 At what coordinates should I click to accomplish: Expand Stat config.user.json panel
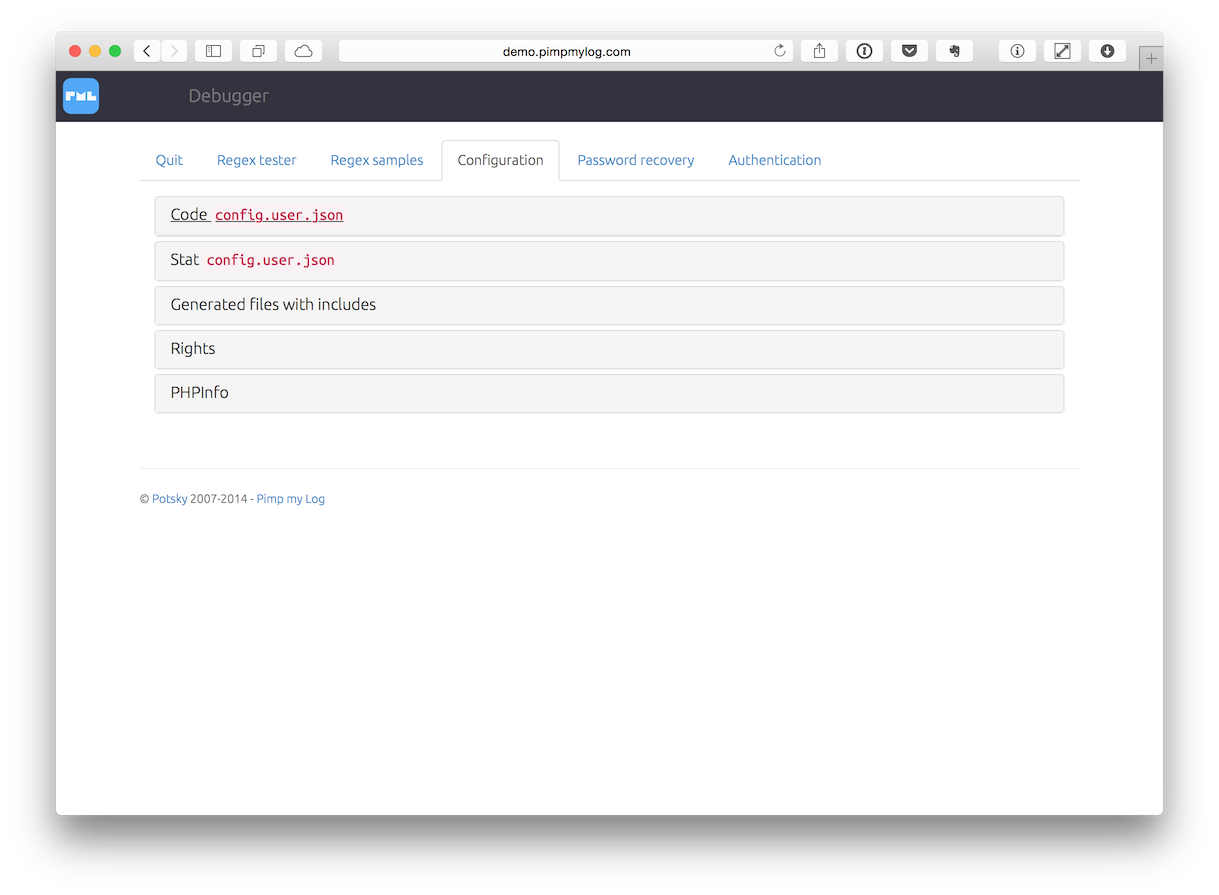(x=609, y=260)
